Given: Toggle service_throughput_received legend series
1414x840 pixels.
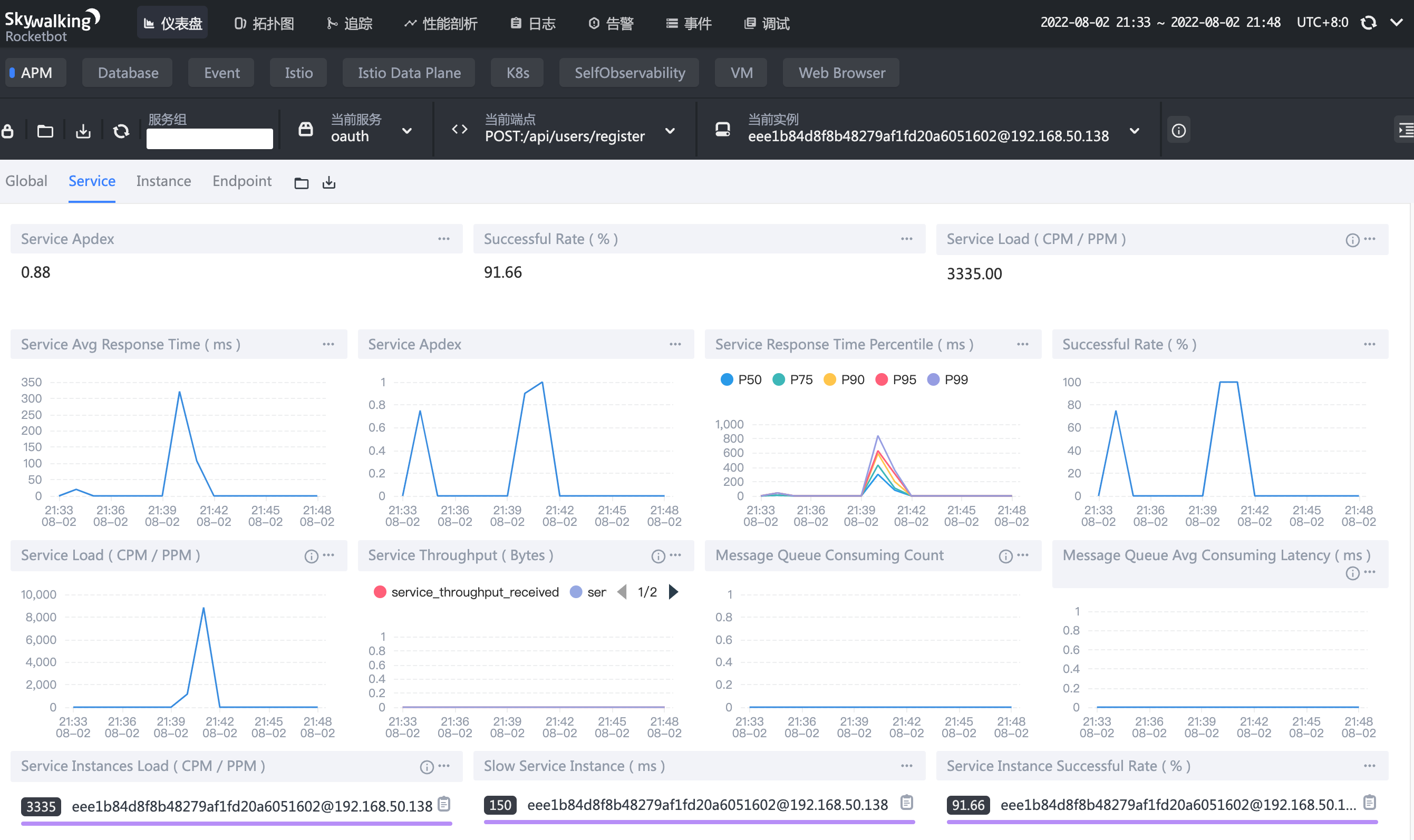Looking at the screenshot, I should (467, 592).
